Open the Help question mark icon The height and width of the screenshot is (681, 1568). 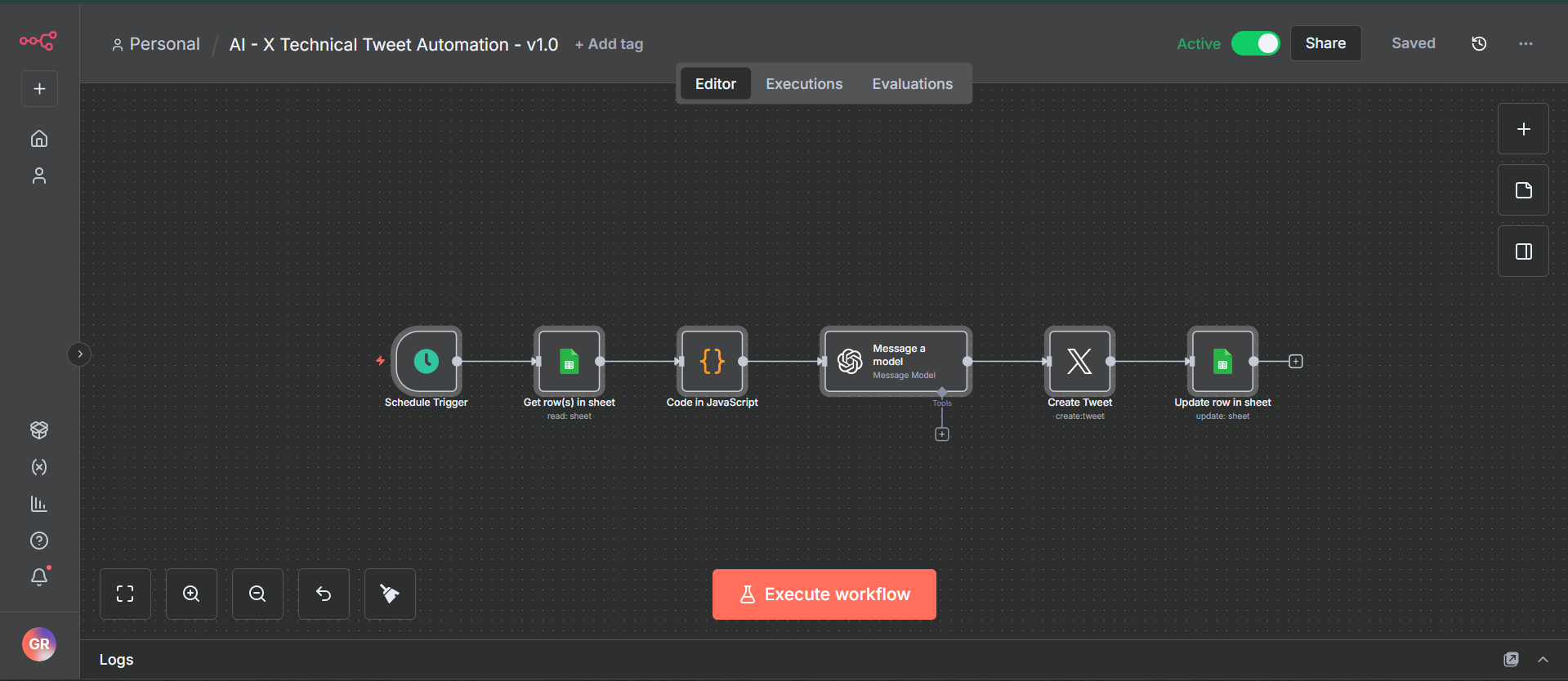[x=39, y=541]
